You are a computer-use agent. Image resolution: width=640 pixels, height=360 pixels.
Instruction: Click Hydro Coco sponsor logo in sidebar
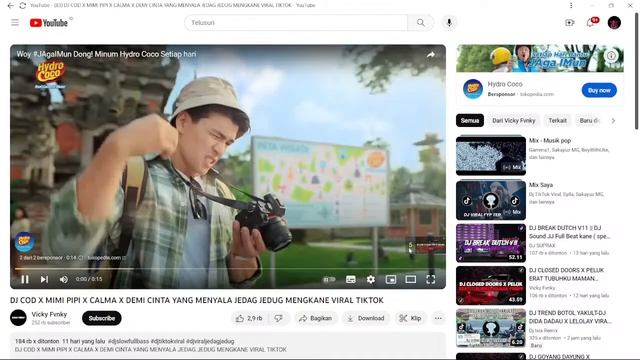pos(473,89)
